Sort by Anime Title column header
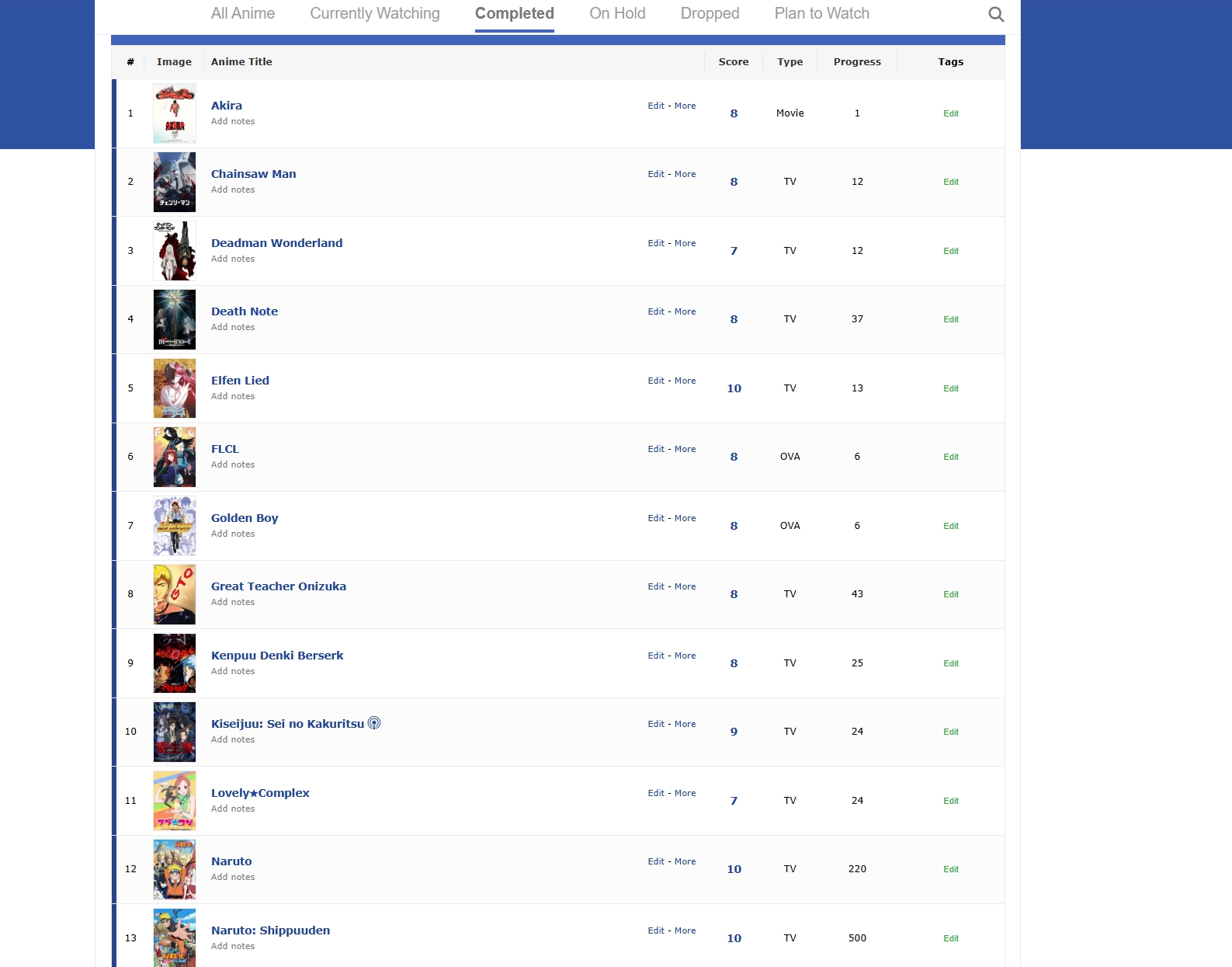Image resolution: width=1232 pixels, height=967 pixels. [x=241, y=61]
